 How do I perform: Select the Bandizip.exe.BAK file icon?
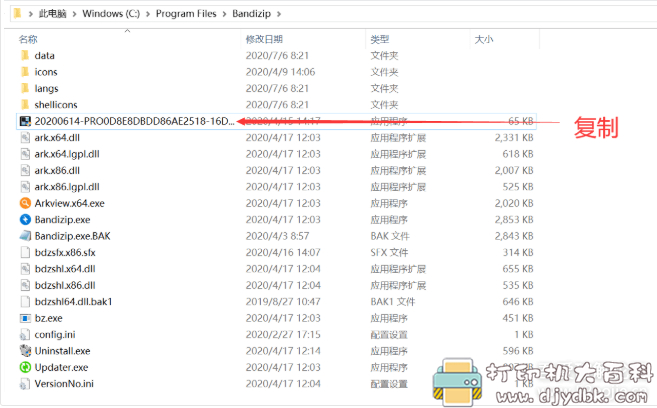tap(25, 236)
